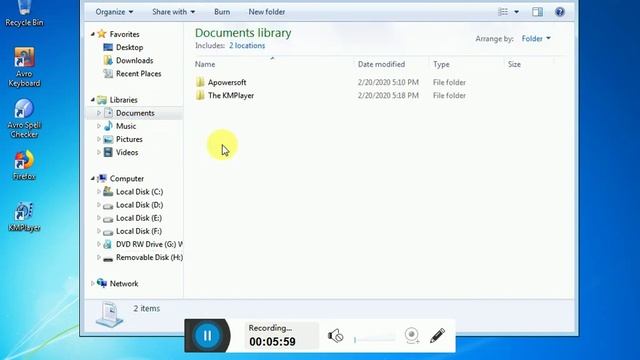This screenshot has height=360, width=640.
Task: Launch Avro Spell Checker desktop shortcut
Action: [24, 118]
